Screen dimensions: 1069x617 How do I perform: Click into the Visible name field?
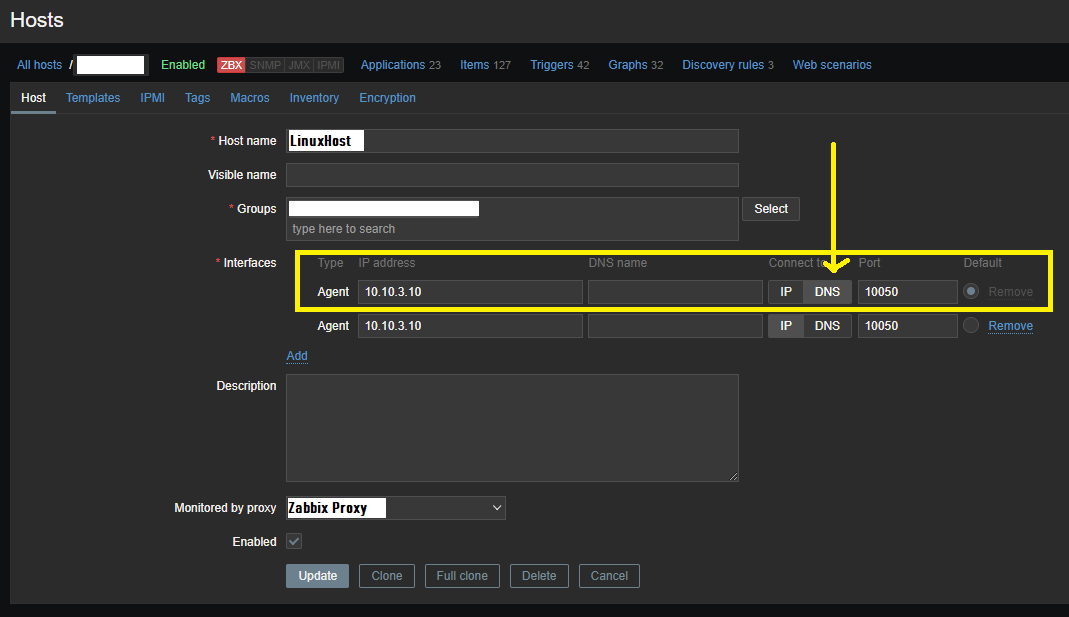[512, 175]
